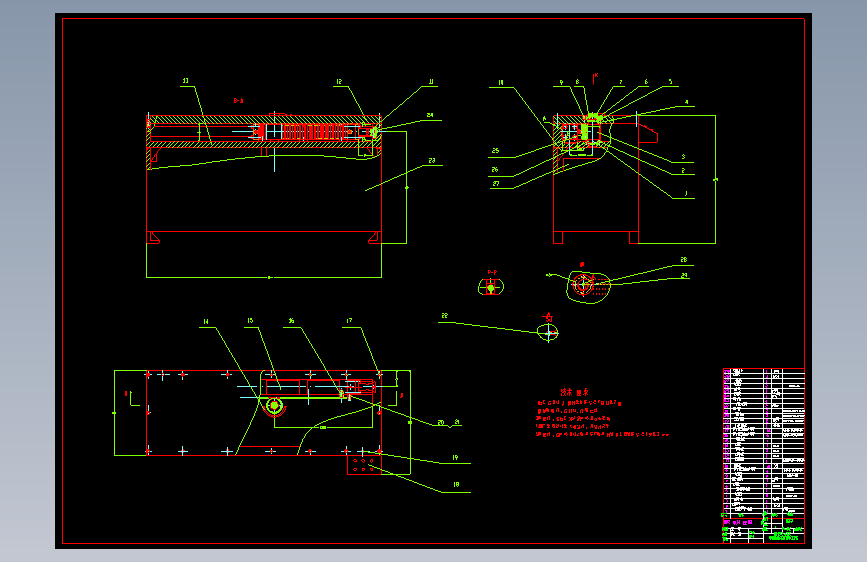Screen dimensions: 867x562
Task: Click the title block parts list table
Action: (x=764, y=455)
